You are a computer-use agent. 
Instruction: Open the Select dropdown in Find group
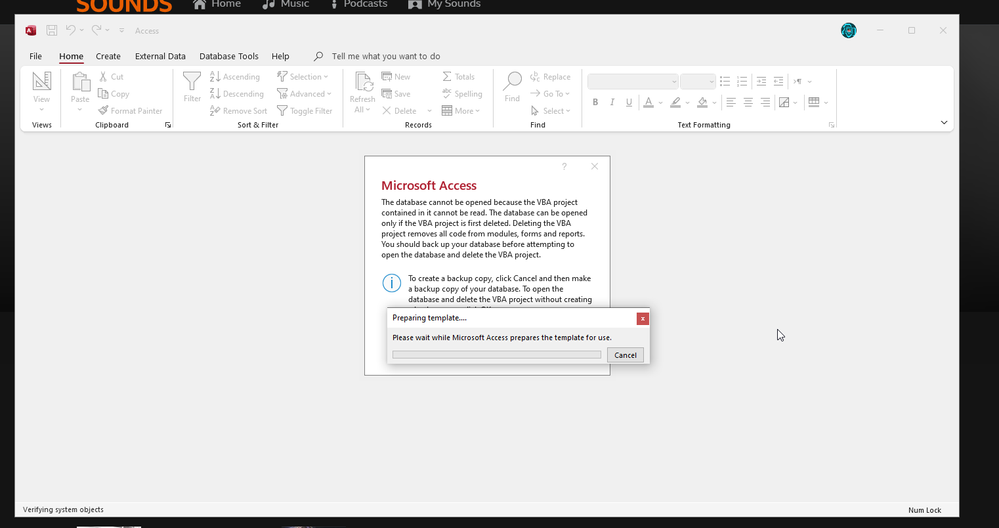pos(550,111)
